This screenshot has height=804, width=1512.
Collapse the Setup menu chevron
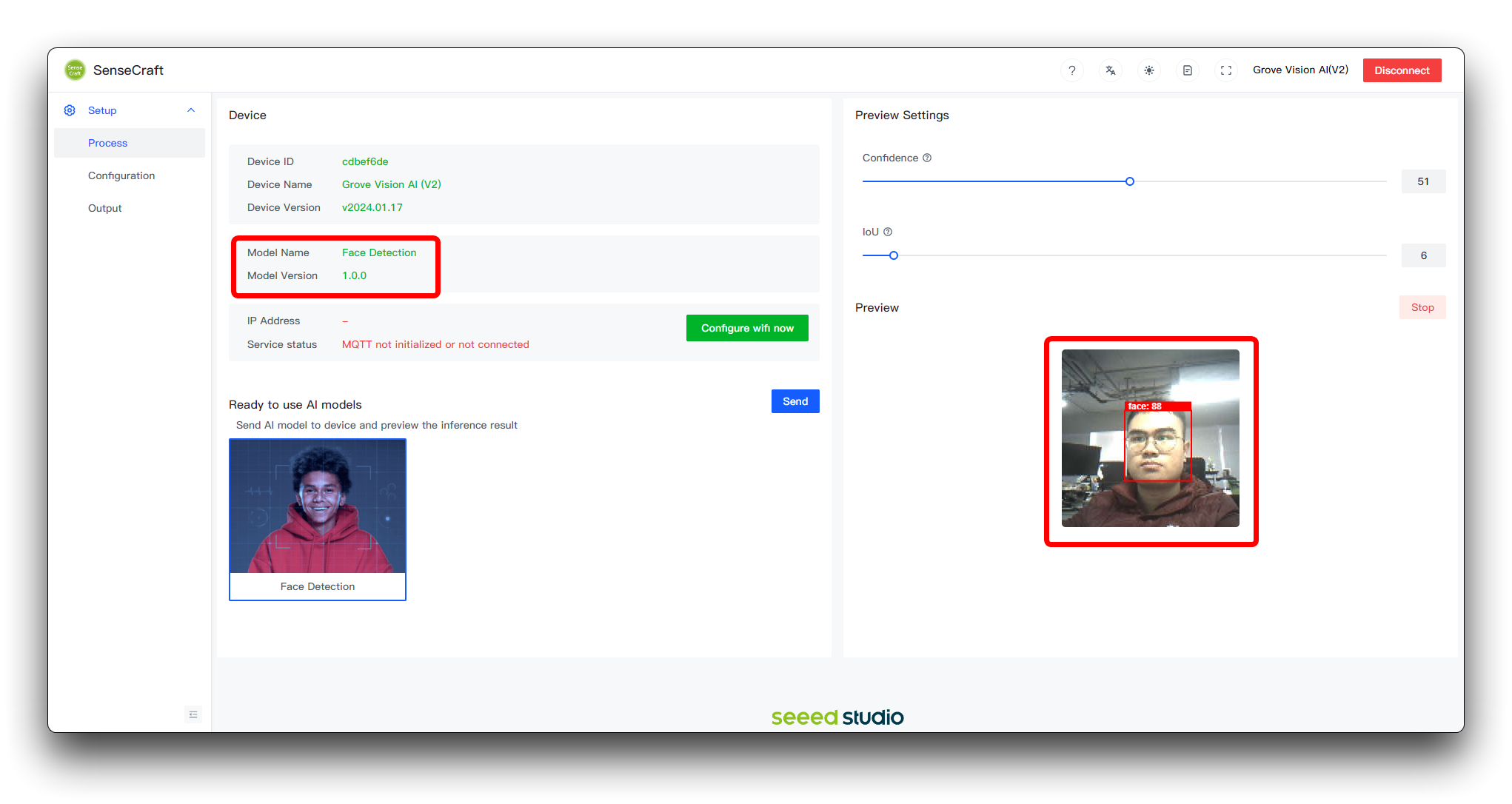[x=191, y=110]
